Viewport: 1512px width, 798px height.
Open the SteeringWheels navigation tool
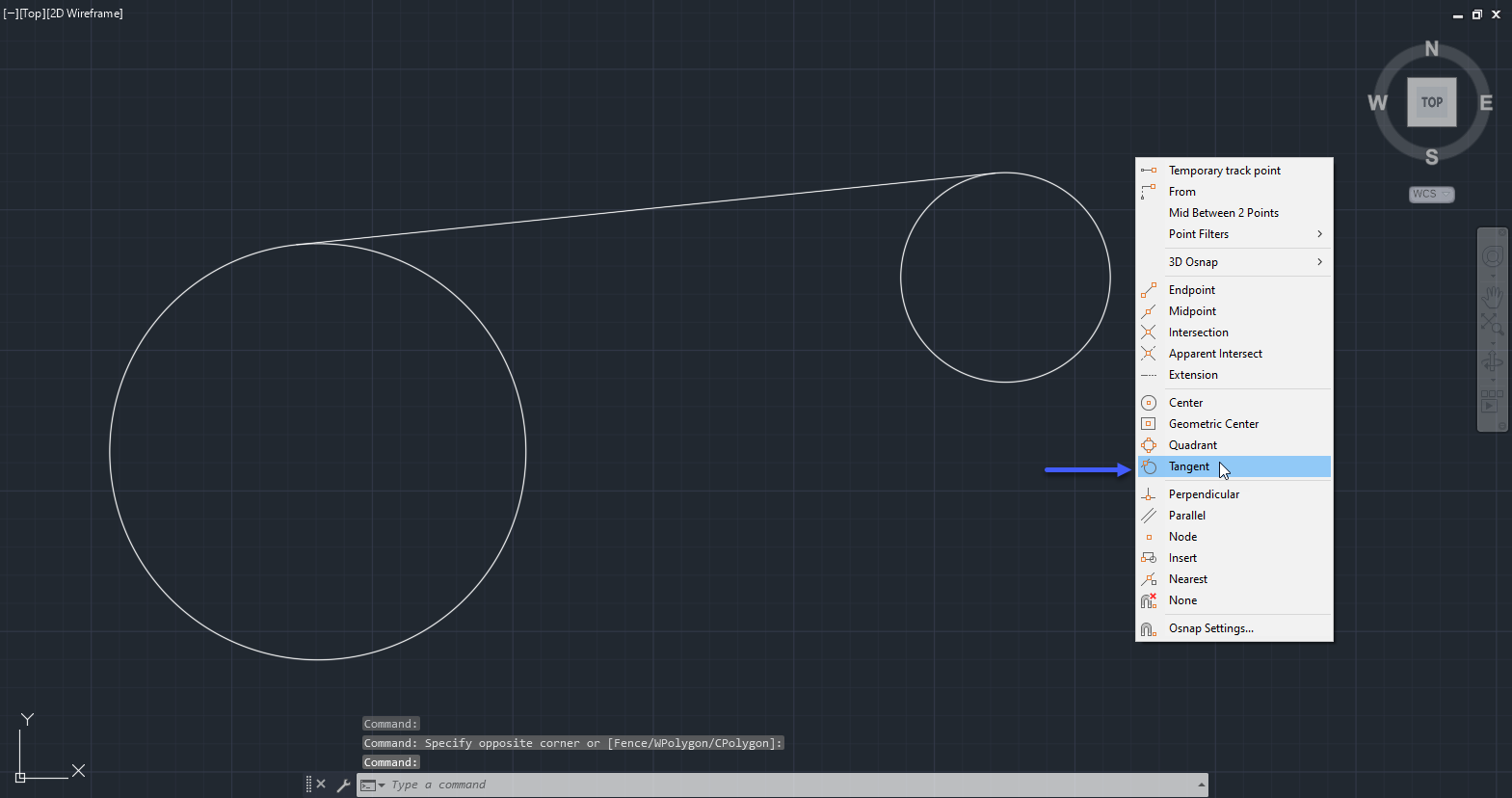tap(1493, 256)
